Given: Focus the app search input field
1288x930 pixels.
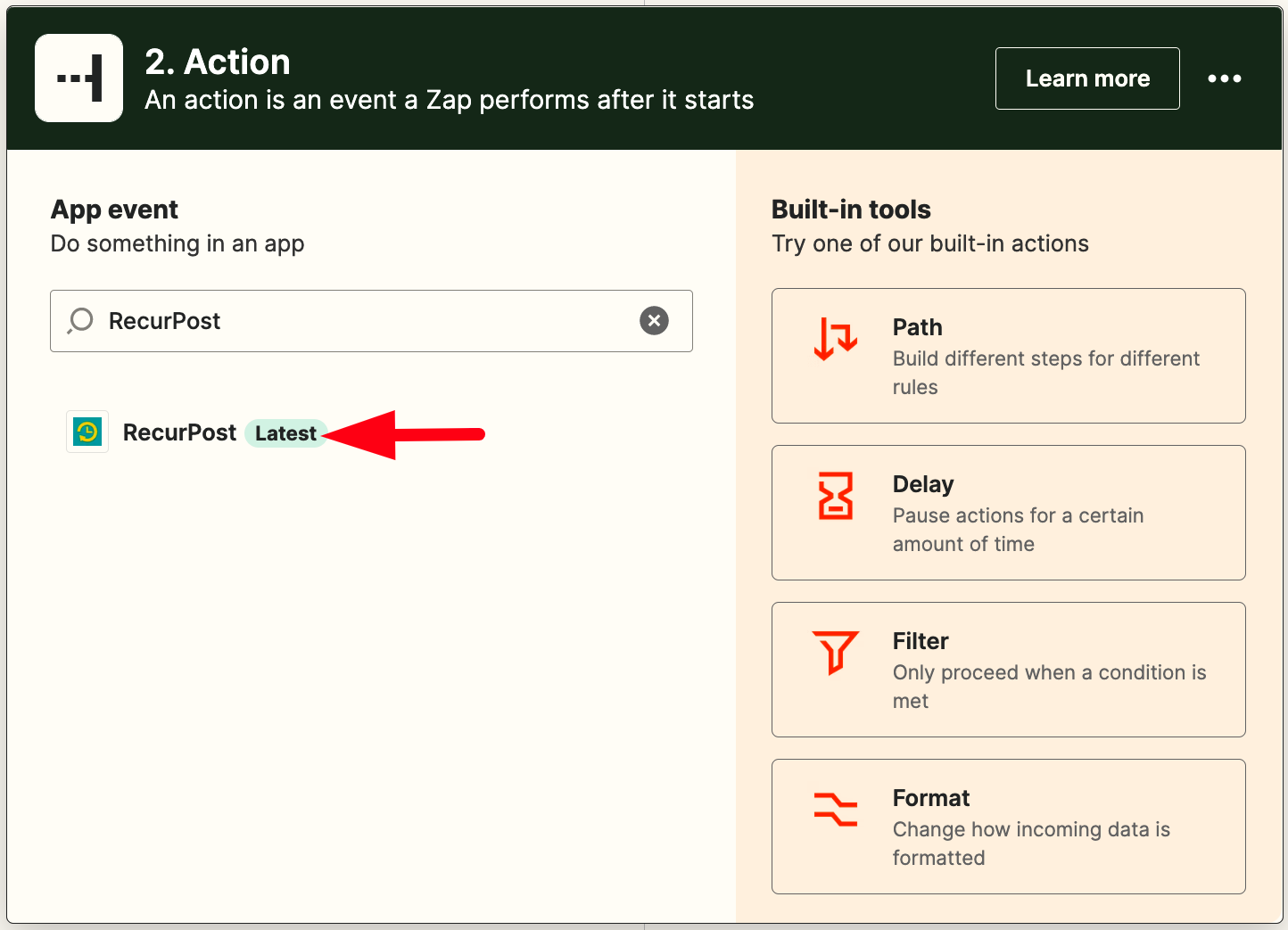Looking at the screenshot, I should [x=371, y=321].
